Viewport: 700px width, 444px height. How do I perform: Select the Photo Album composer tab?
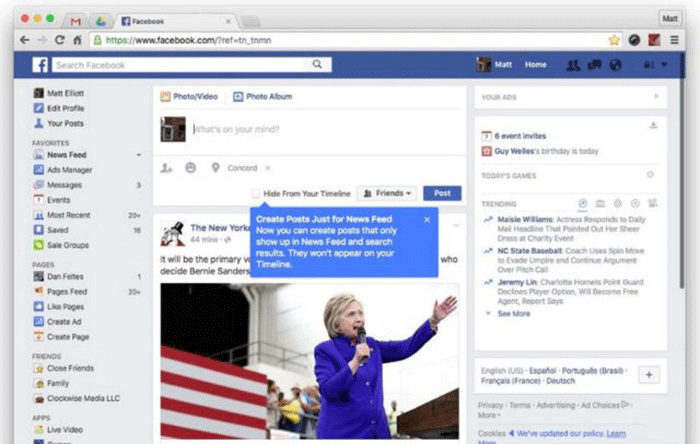point(262,96)
